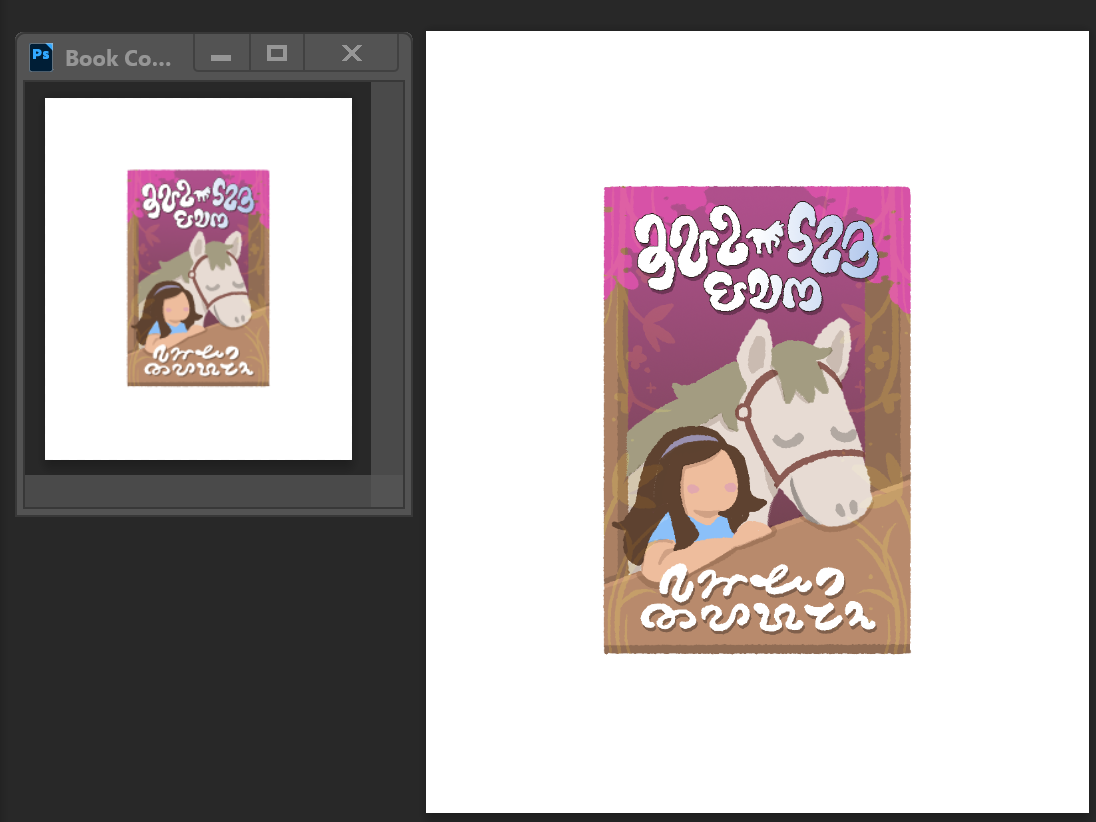Click the vertical scrollbar of the small window
1096x822 pixels.
coord(387,277)
